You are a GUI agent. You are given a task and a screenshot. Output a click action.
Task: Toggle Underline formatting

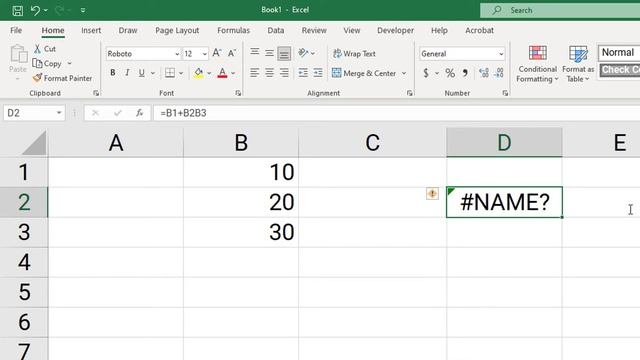click(141, 73)
